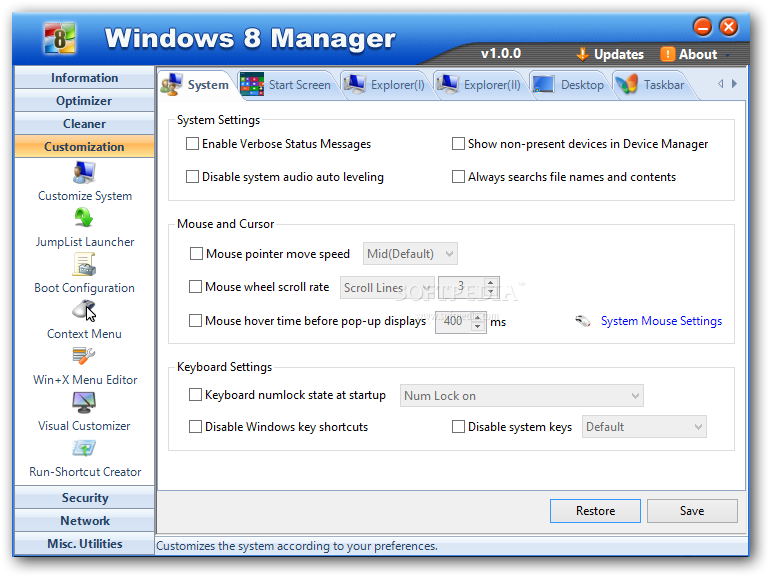The width and height of the screenshot is (770, 577).
Task: Switch to the Explorer(I) tab
Action: click(x=385, y=85)
